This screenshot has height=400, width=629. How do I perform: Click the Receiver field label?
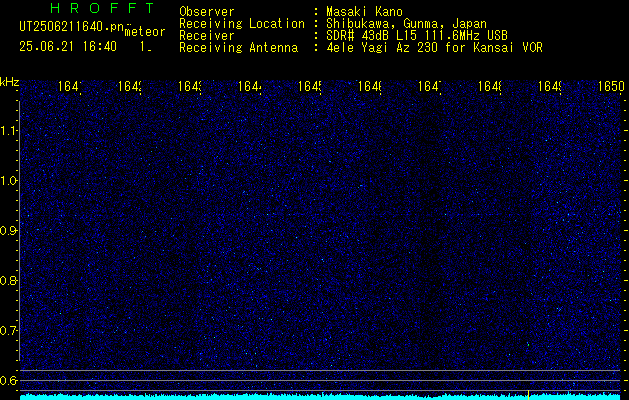pos(207,36)
